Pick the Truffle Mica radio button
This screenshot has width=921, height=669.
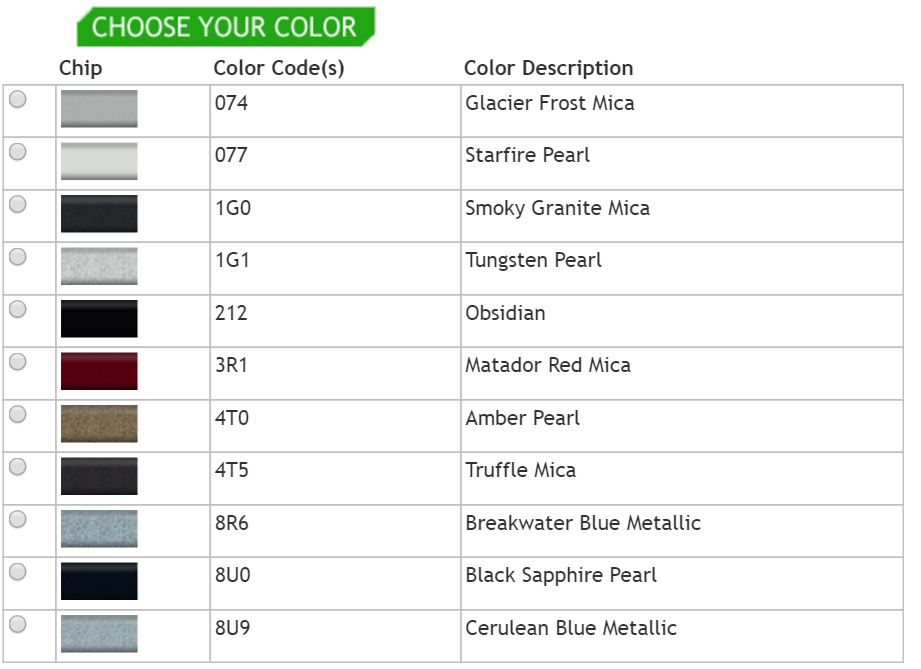(18, 467)
